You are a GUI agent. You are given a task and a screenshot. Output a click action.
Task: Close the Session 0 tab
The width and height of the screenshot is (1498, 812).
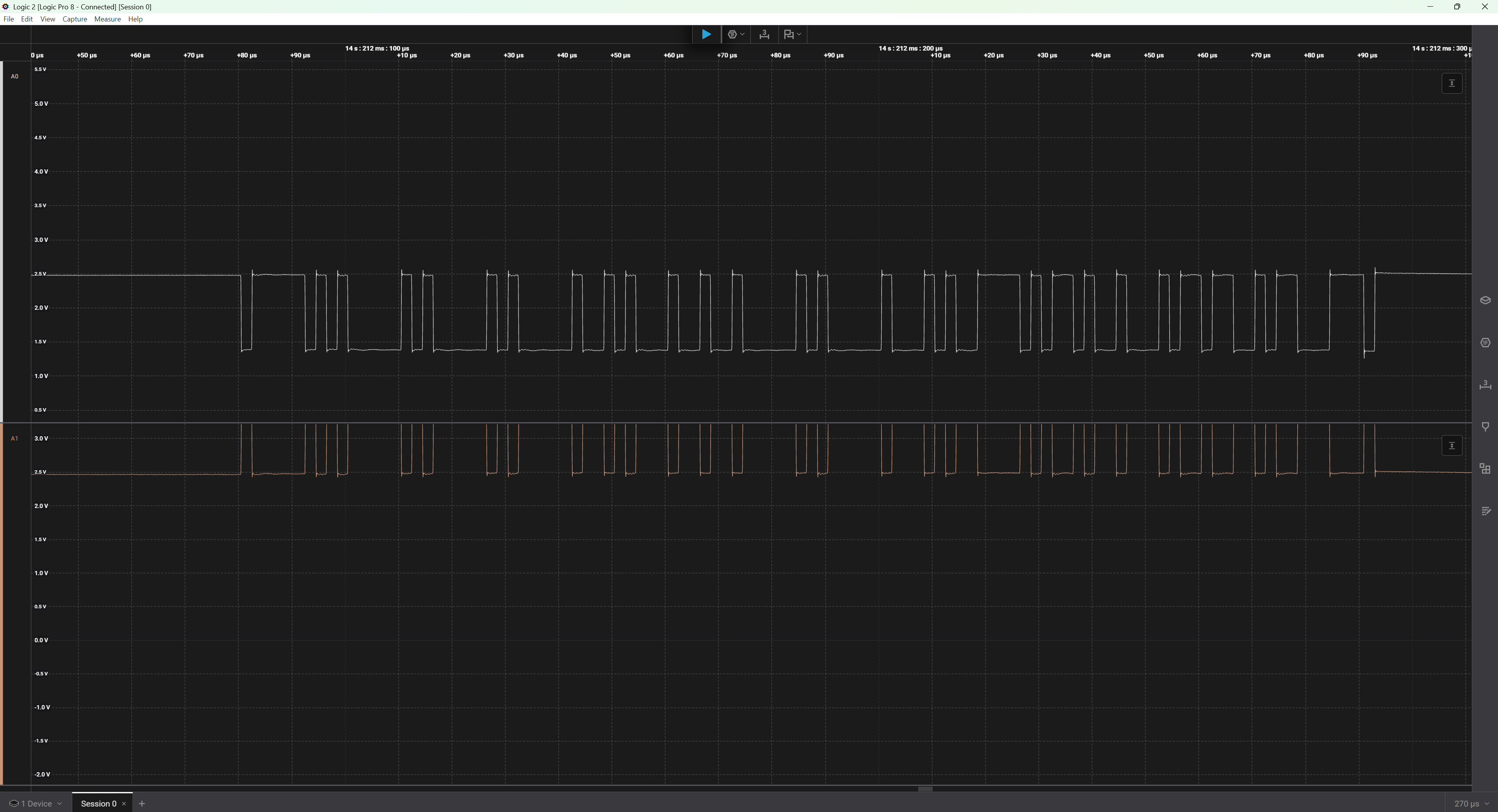pos(124,804)
